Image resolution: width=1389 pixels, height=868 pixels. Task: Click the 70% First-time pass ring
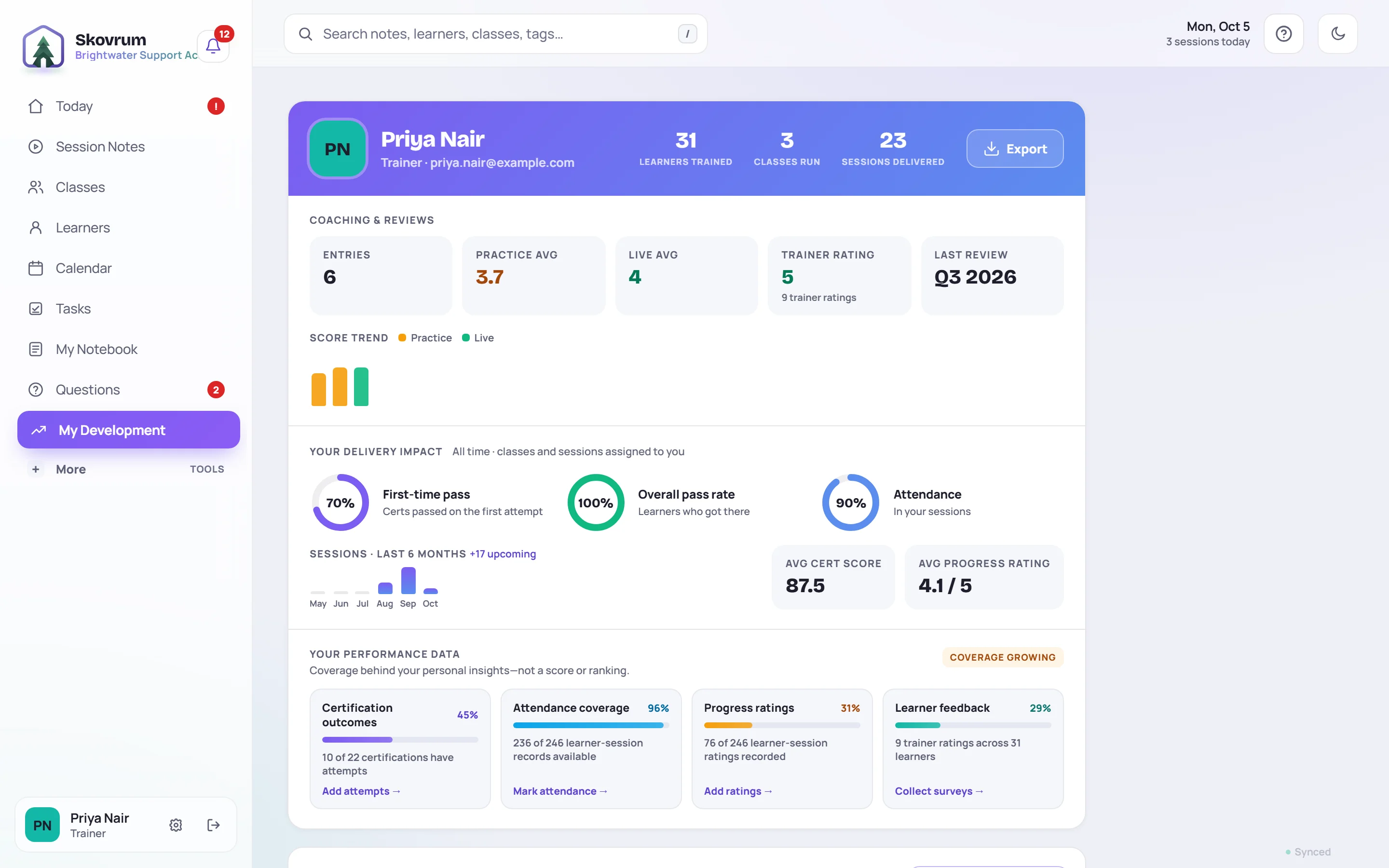point(340,502)
